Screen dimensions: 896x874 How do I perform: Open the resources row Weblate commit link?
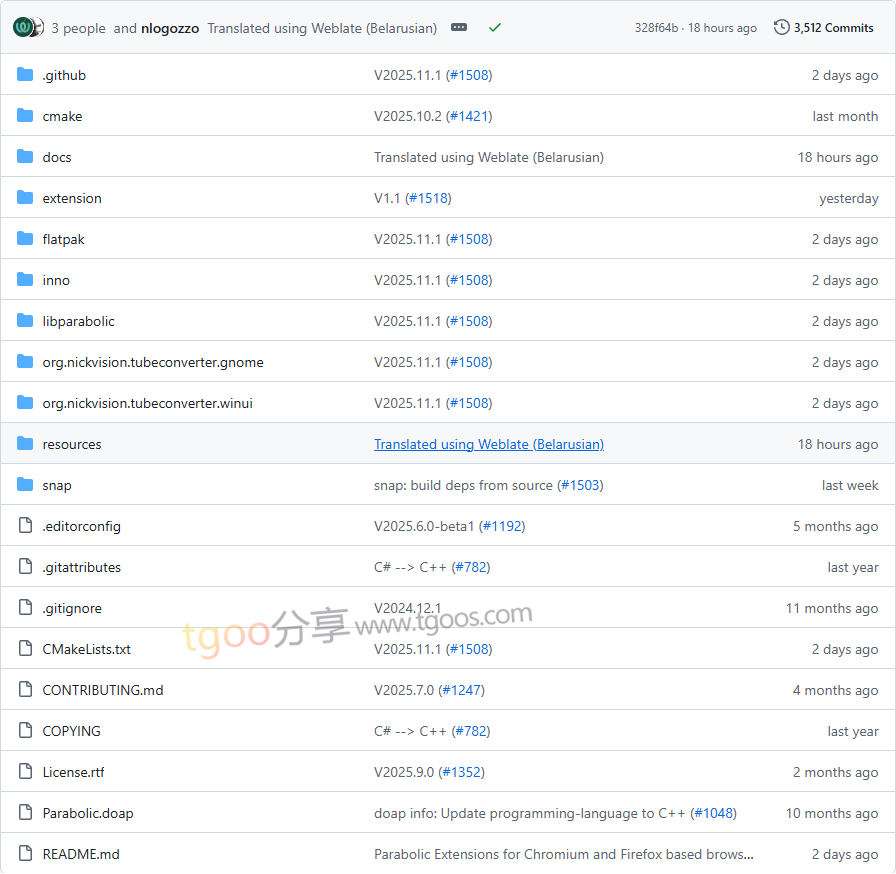[x=488, y=444]
